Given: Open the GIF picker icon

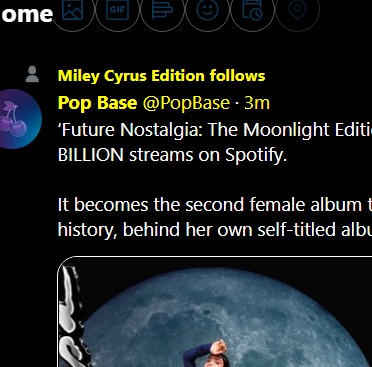Looking at the screenshot, I should (x=117, y=10).
